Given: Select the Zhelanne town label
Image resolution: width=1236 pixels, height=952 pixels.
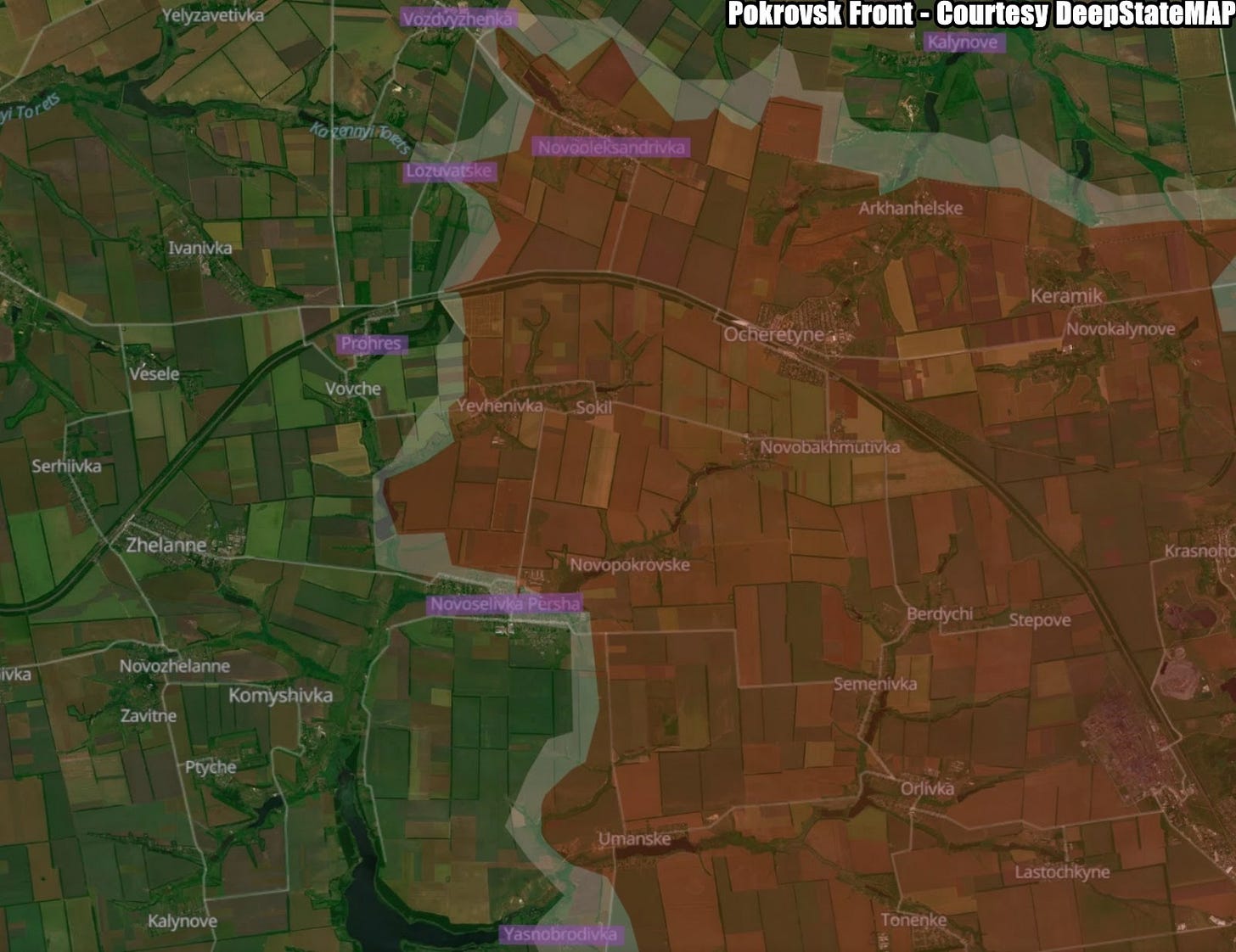Looking at the screenshot, I should pyautogui.click(x=166, y=546).
